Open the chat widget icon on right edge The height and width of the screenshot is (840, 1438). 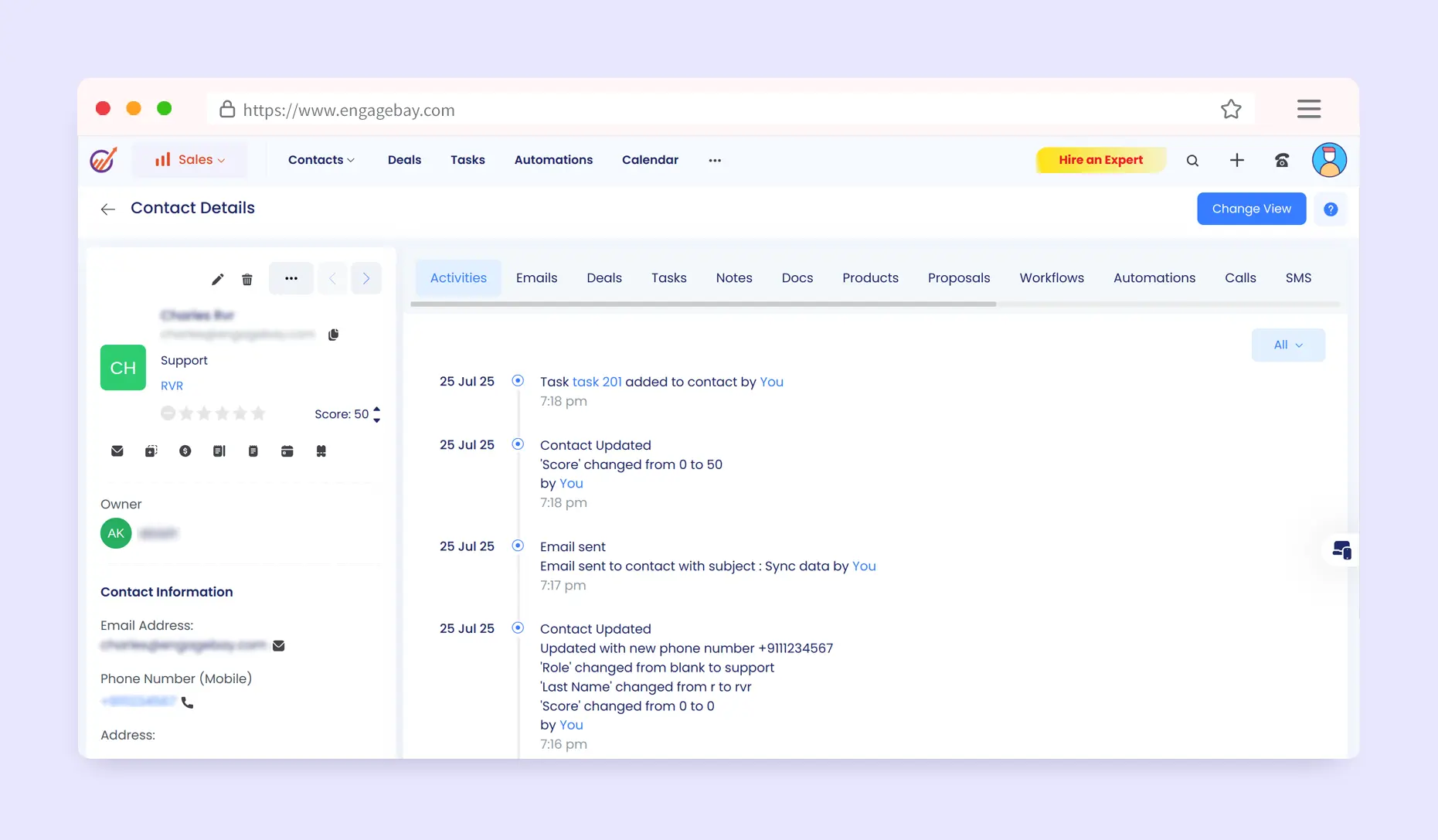[x=1341, y=550]
